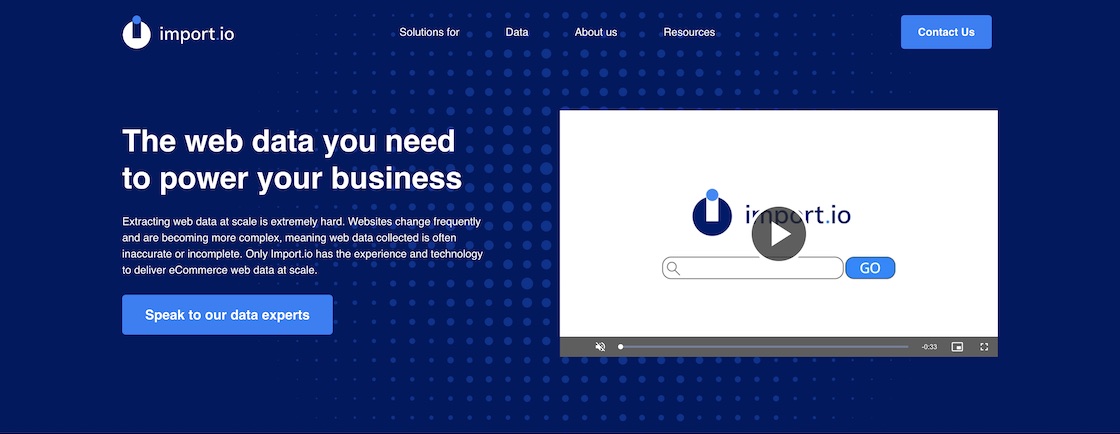Open the Data menu

coord(516,32)
